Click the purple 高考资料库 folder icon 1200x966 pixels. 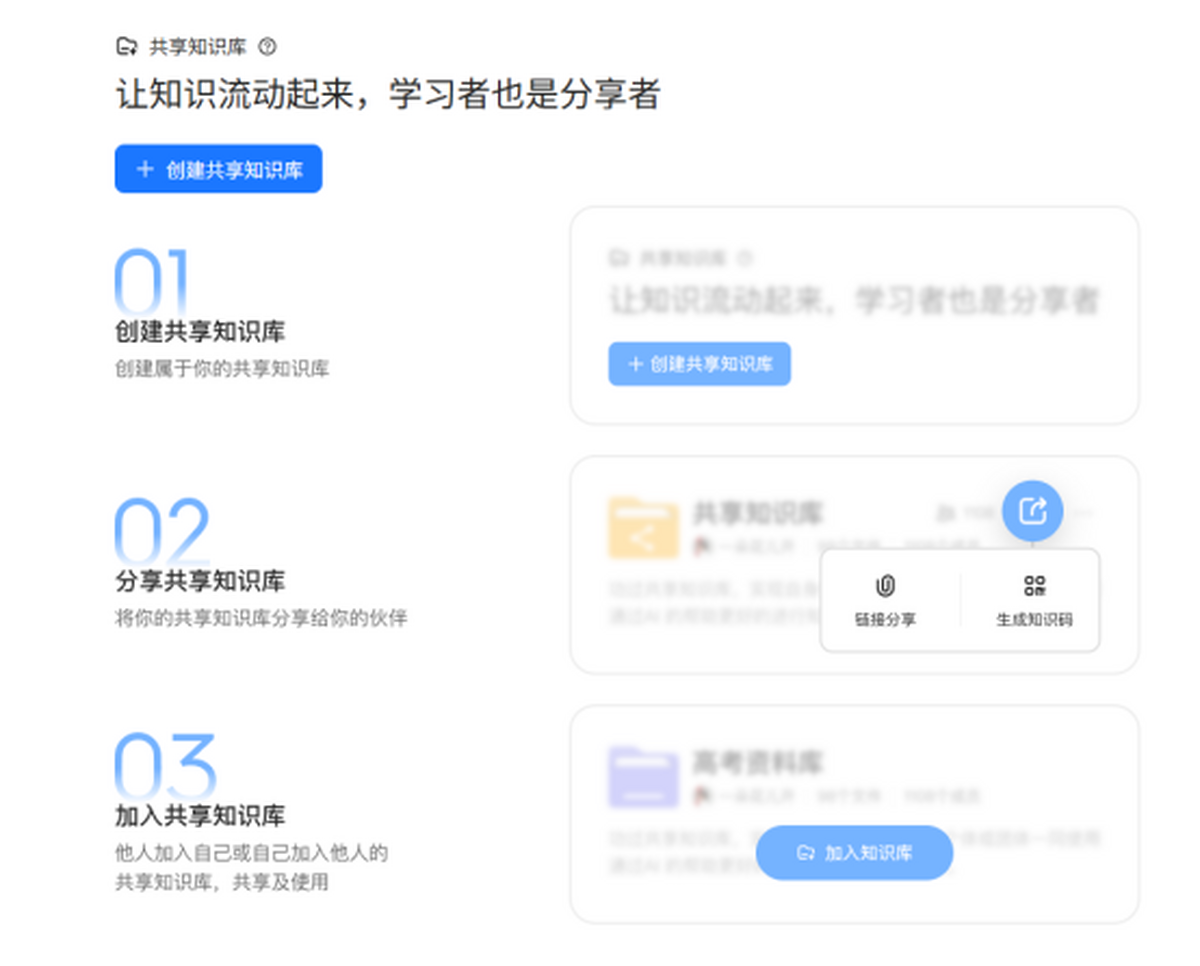[642, 776]
